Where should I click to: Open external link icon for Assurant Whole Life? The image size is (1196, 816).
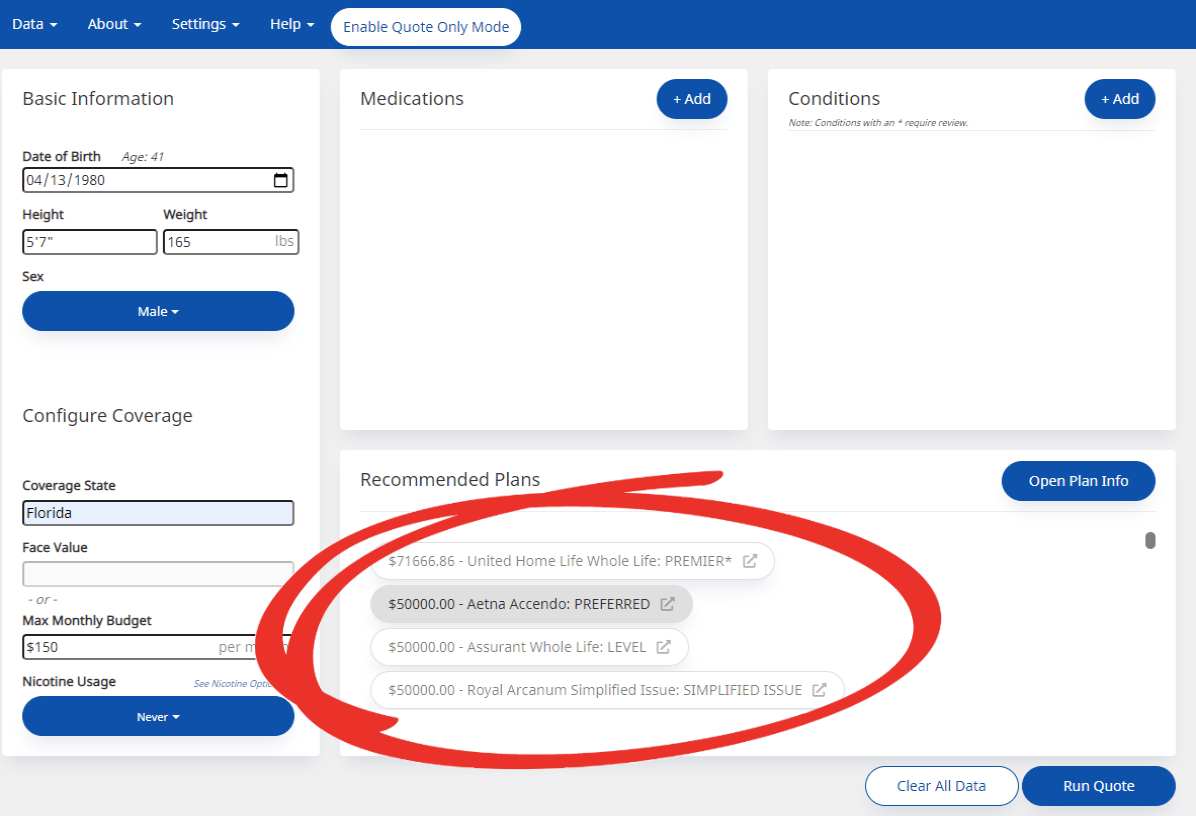pos(663,647)
